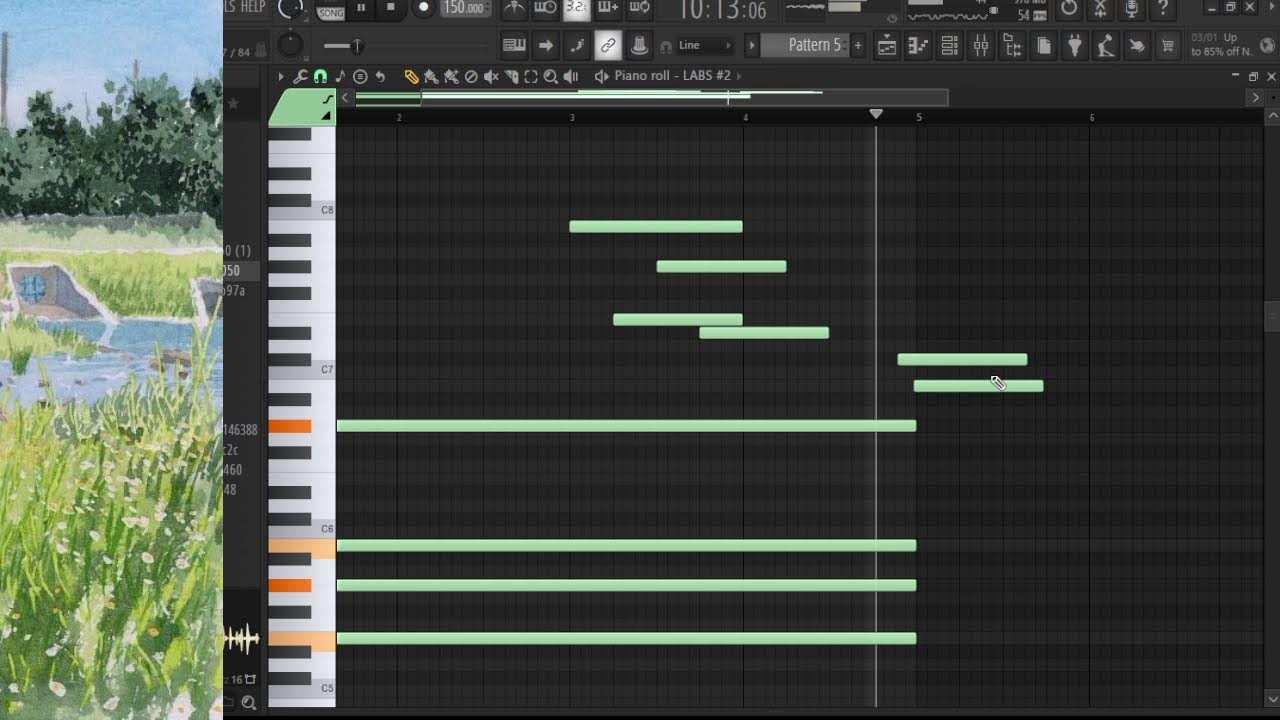Stop playback
The height and width of the screenshot is (720, 1280).
coord(391,8)
